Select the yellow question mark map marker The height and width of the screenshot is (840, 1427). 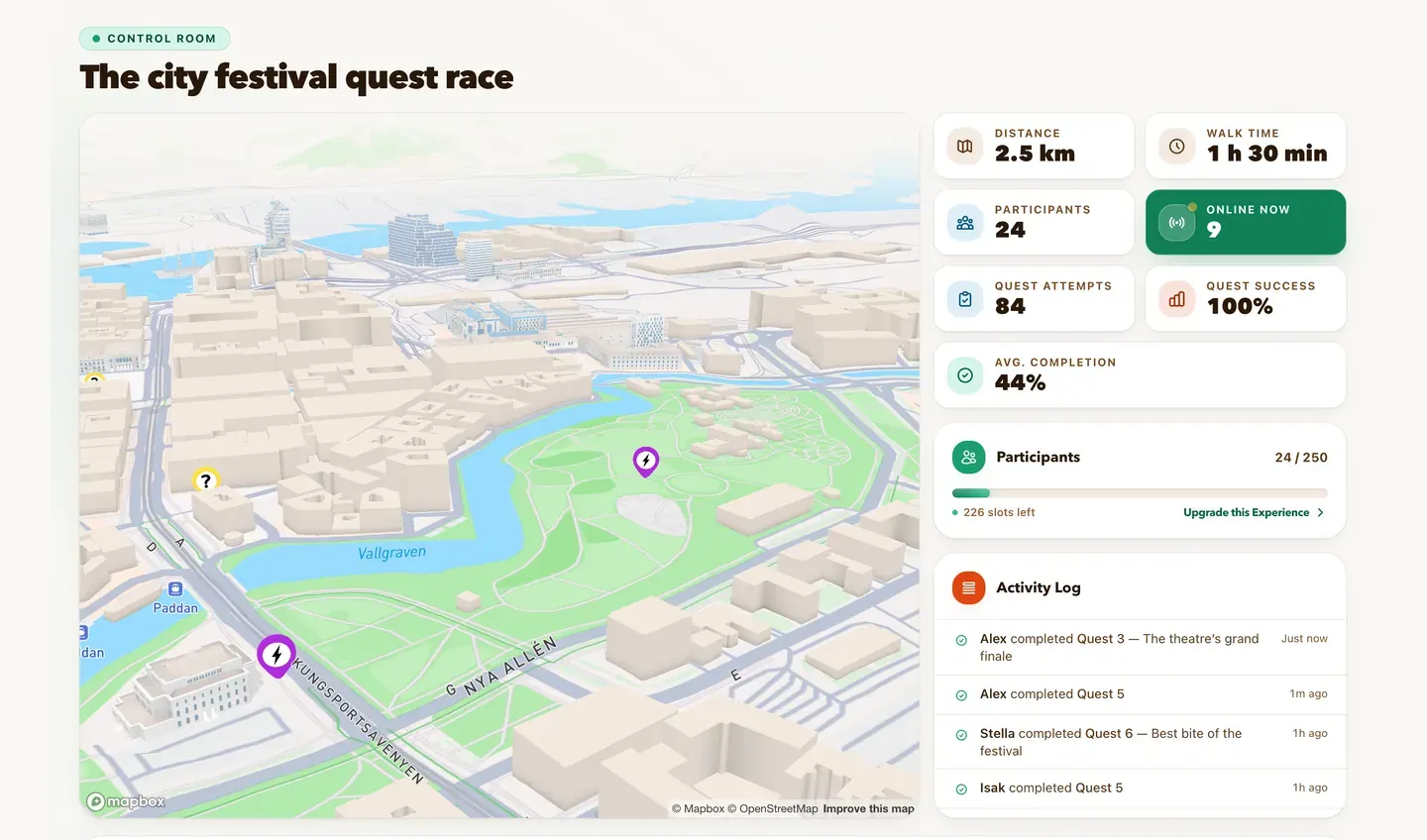point(205,480)
